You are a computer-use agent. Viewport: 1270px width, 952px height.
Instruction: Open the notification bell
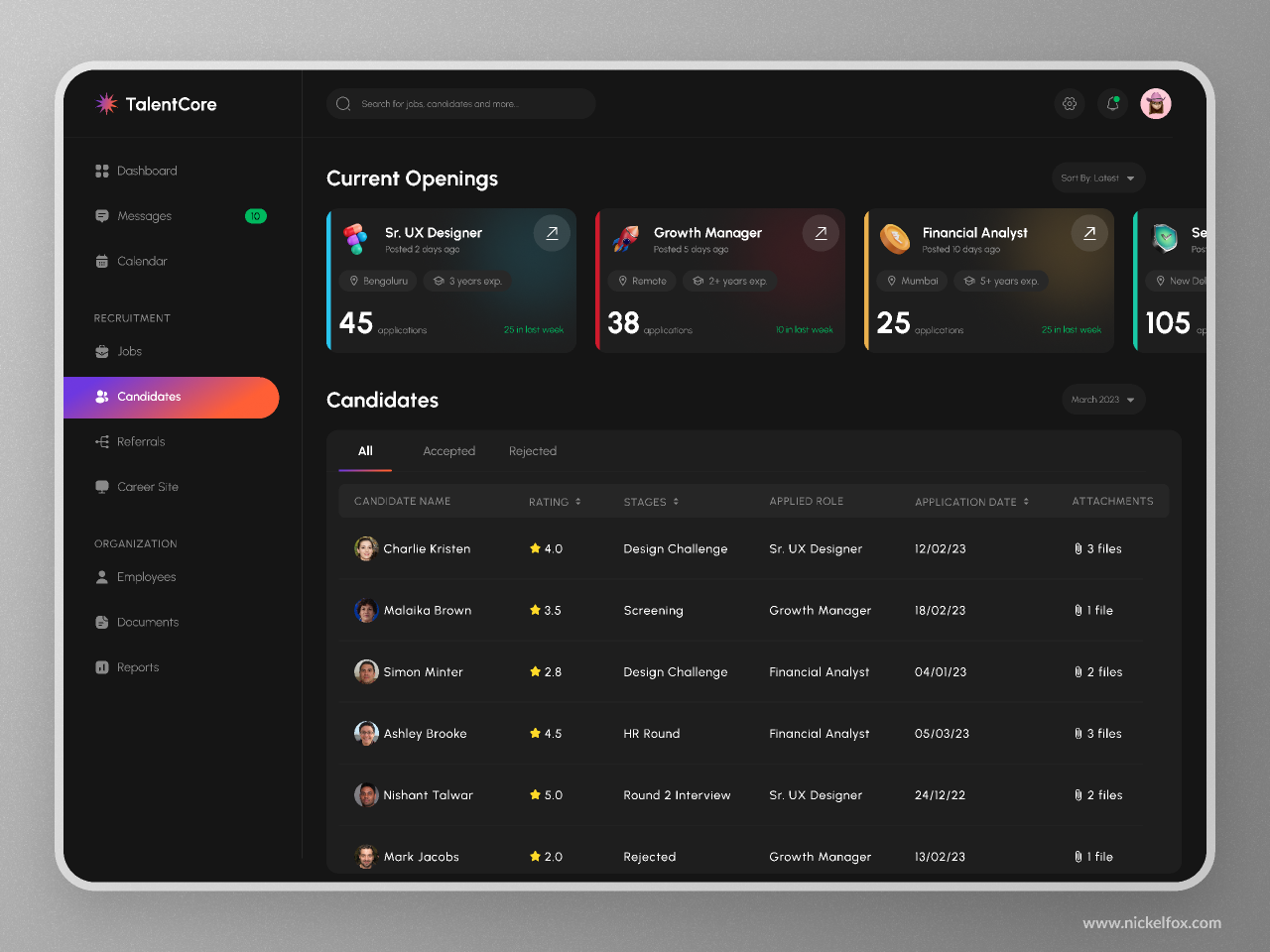tap(1112, 103)
